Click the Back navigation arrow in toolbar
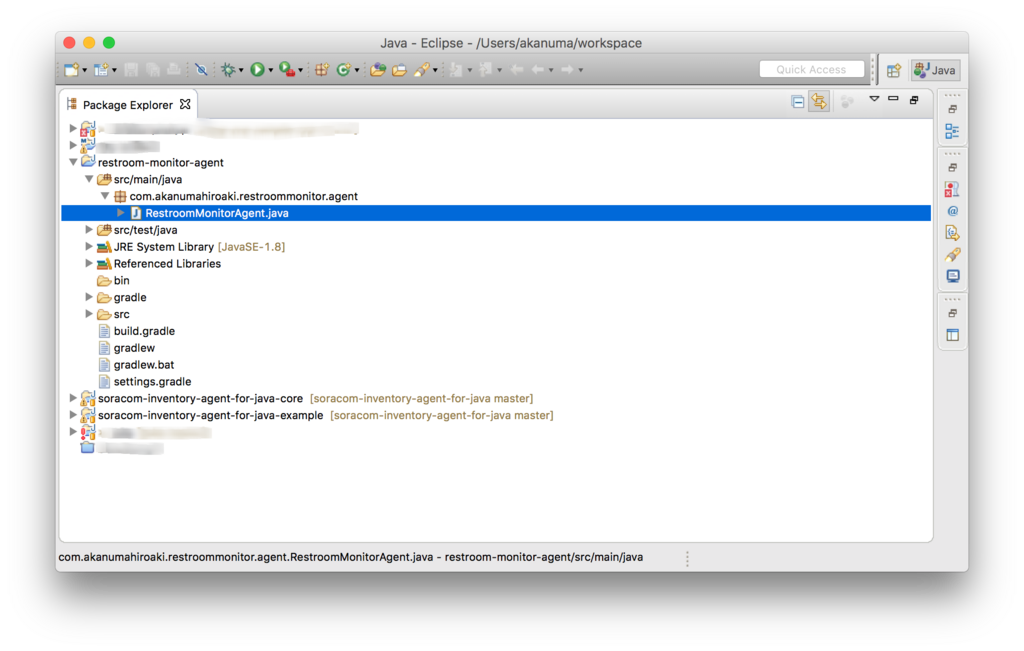The height and width of the screenshot is (651, 1024). click(538, 70)
